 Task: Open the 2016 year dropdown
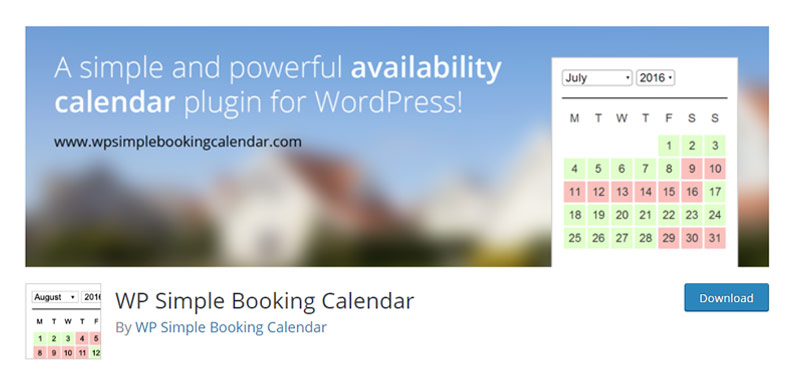[x=656, y=78]
